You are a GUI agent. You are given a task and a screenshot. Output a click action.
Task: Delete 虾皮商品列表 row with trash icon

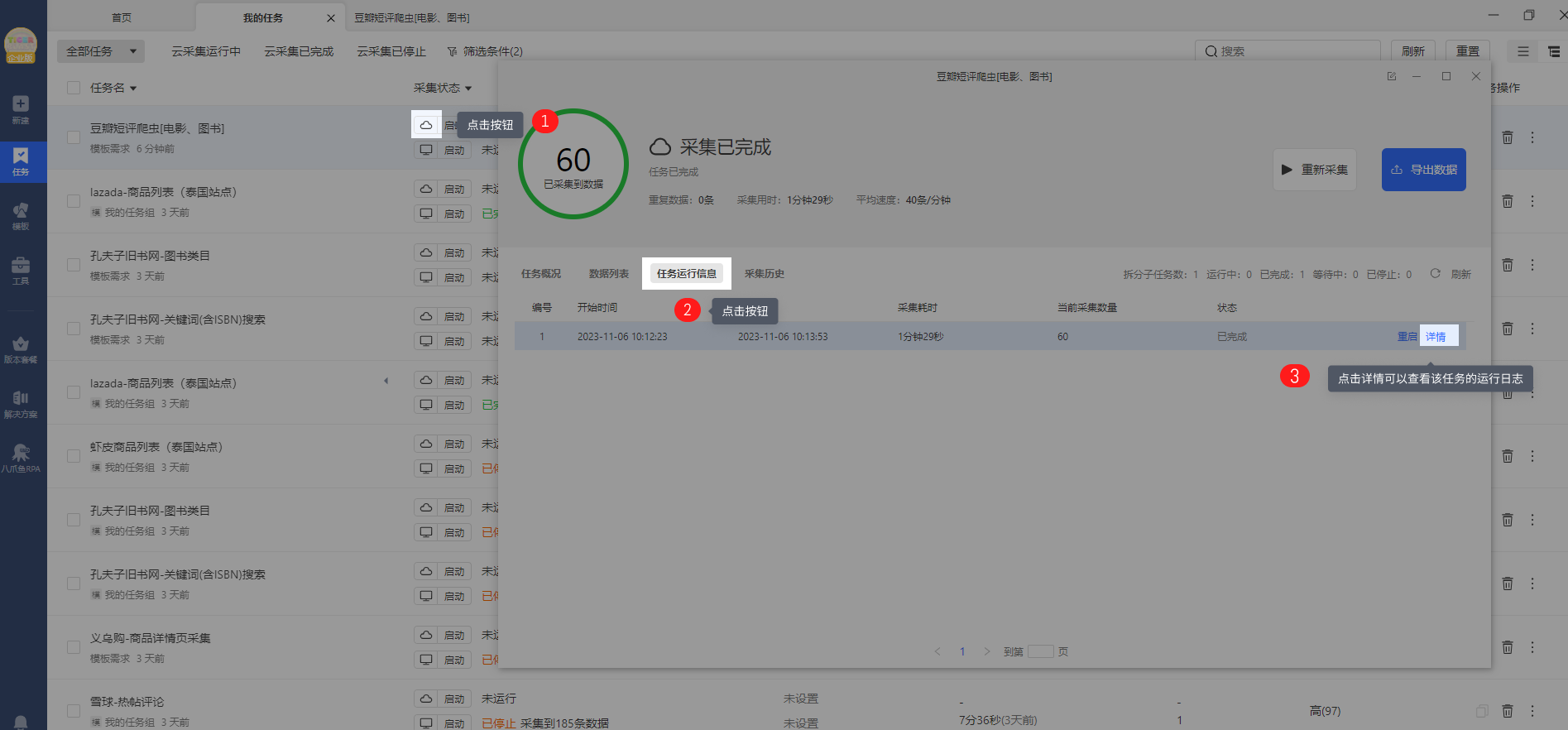point(1508,456)
